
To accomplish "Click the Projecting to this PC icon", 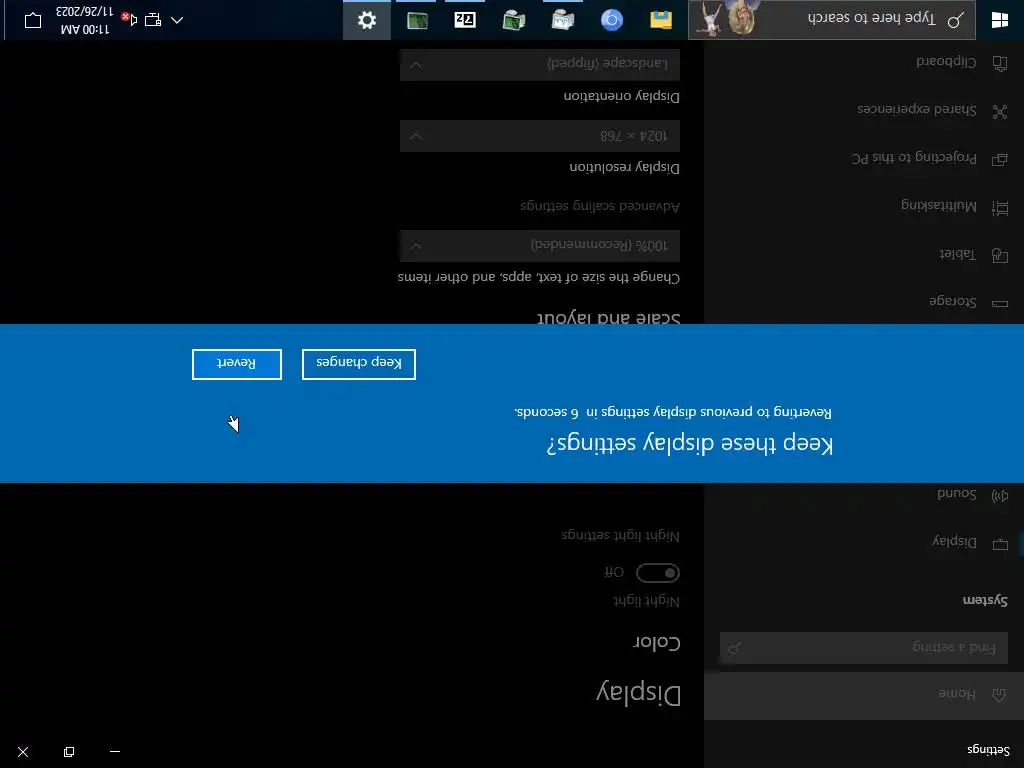I will click(x=1000, y=159).
